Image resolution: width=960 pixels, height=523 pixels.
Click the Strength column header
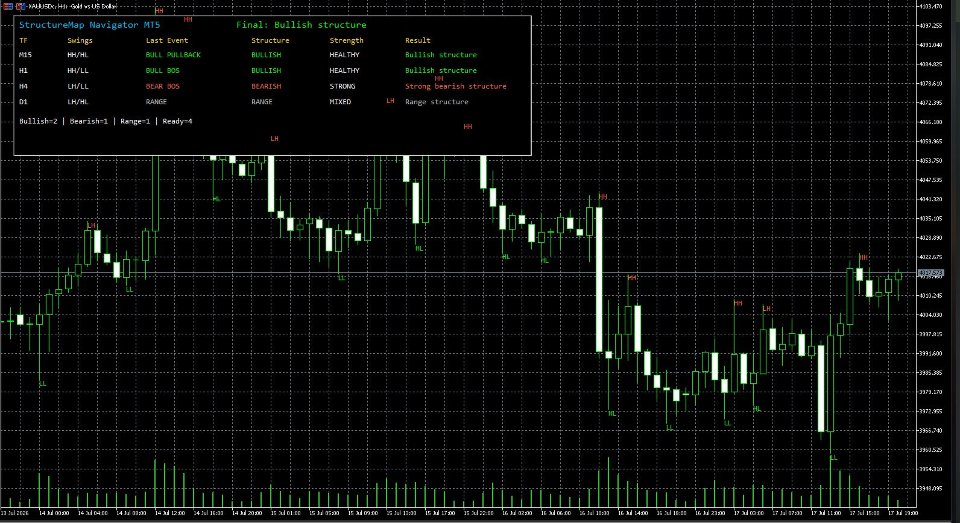[x=346, y=40]
